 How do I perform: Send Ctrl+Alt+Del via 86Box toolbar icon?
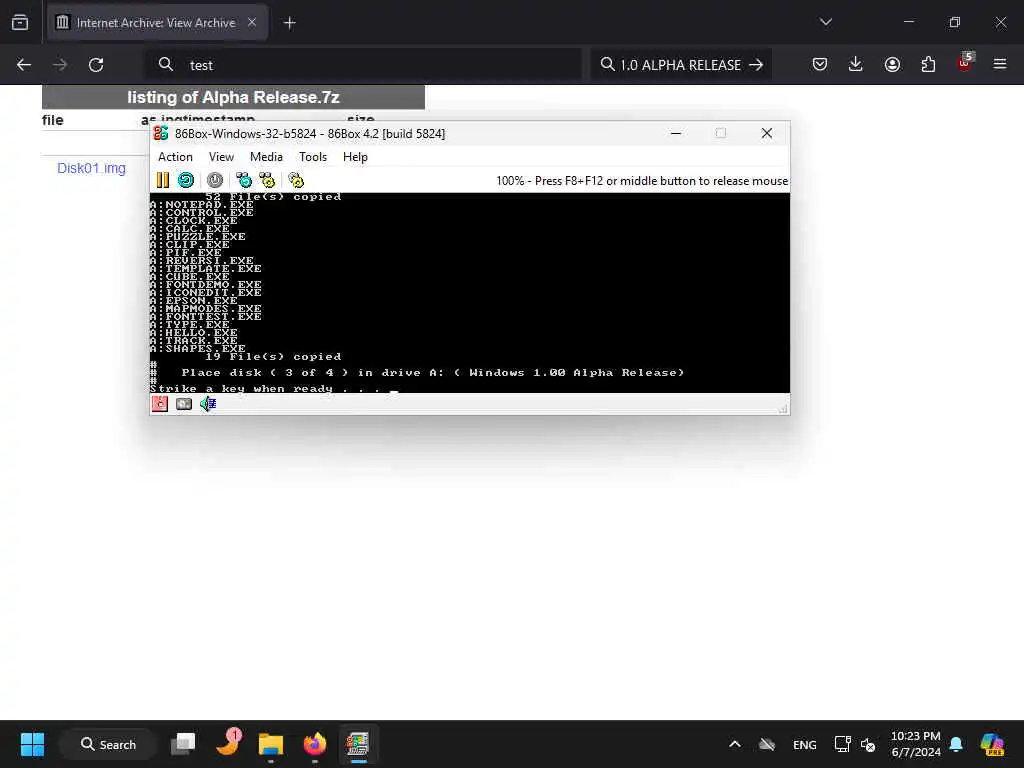[244, 180]
